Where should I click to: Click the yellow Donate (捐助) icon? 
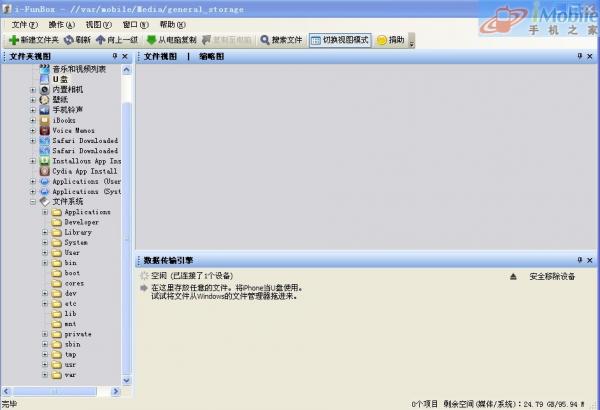pos(382,40)
